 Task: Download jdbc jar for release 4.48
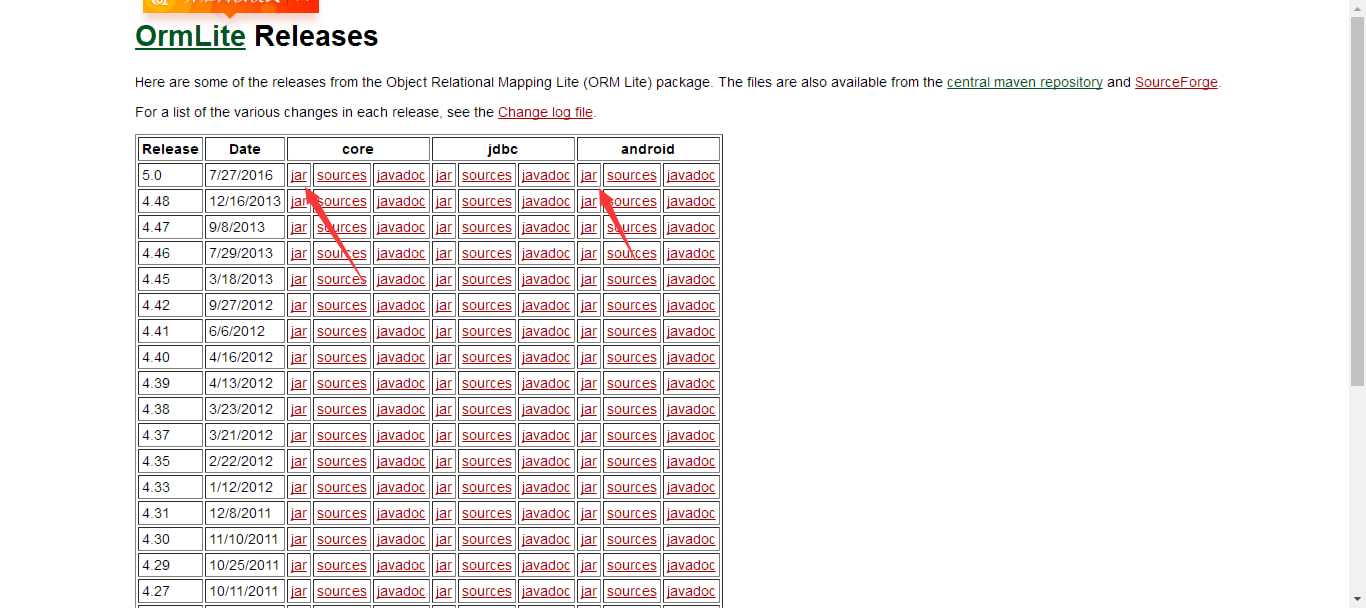[x=444, y=201]
